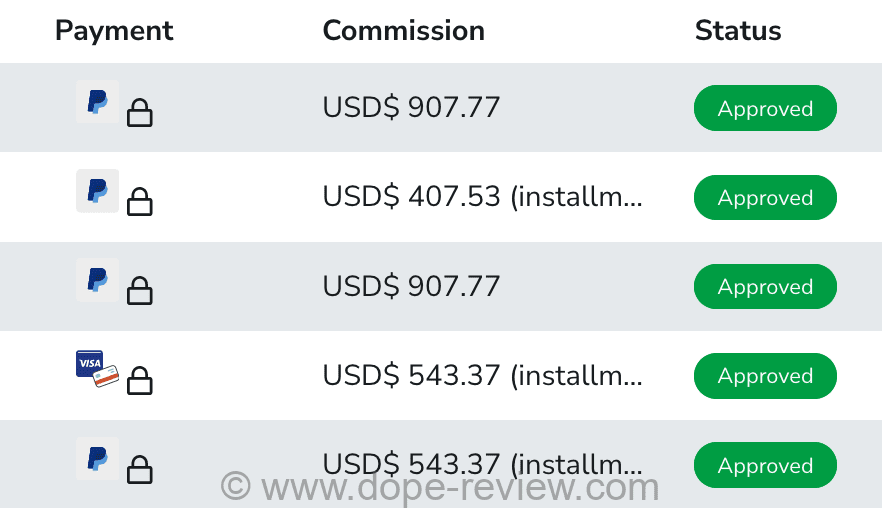
Task: Click the Visa credit card icon
Action: coord(97,369)
